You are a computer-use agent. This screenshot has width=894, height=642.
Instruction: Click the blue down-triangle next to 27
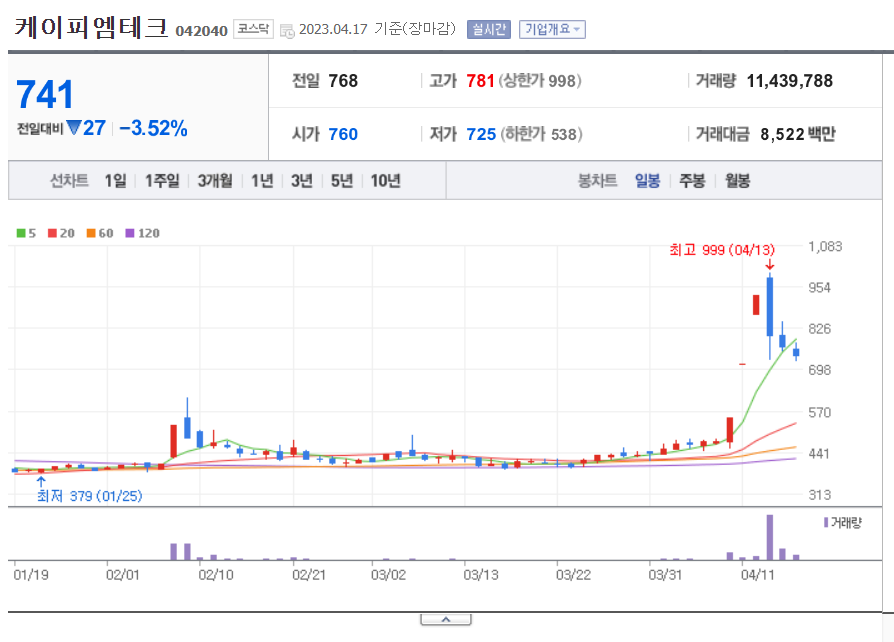click(x=74, y=127)
